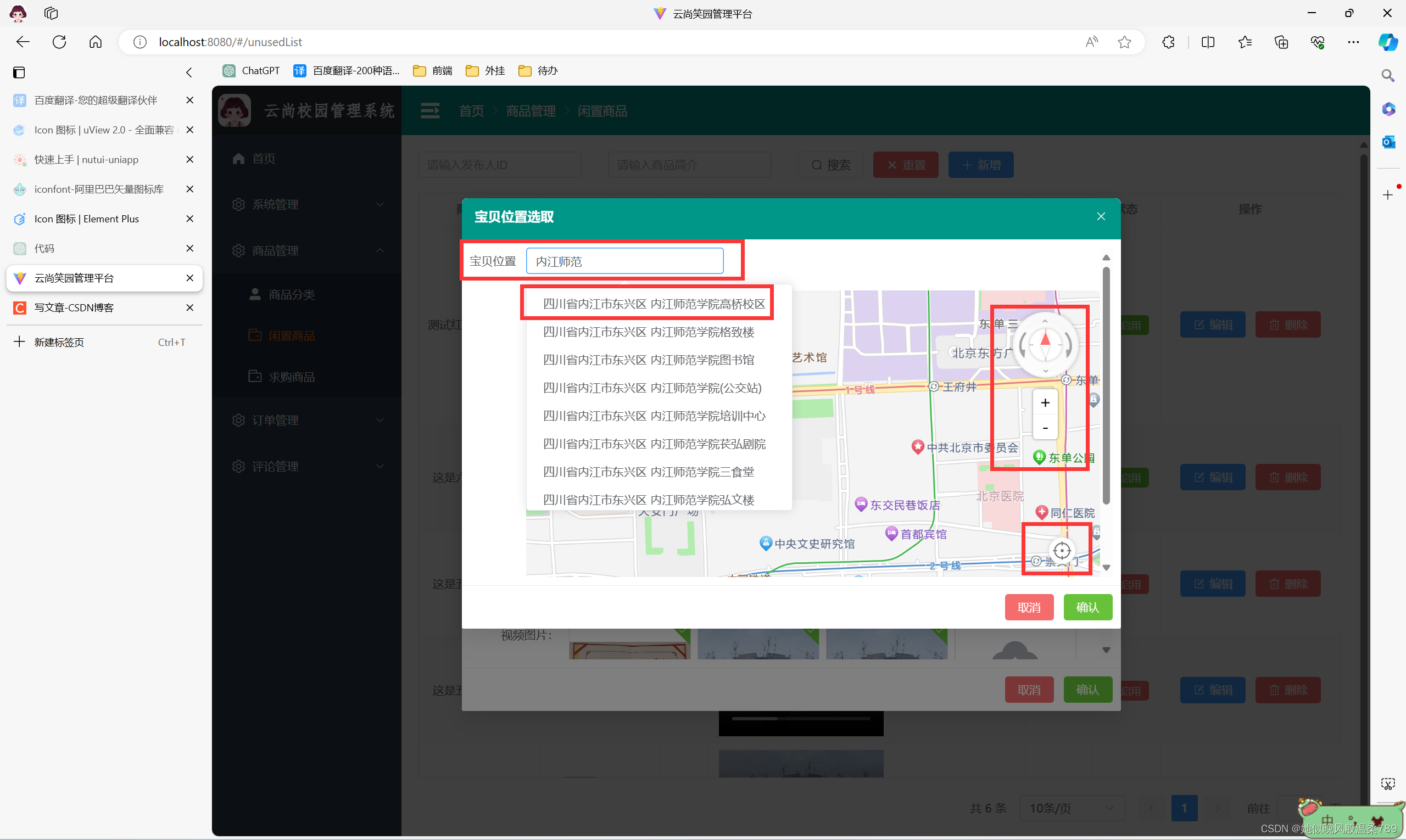This screenshot has width=1406, height=840.
Task: Click the 宝贝位置 input field
Action: click(x=624, y=261)
